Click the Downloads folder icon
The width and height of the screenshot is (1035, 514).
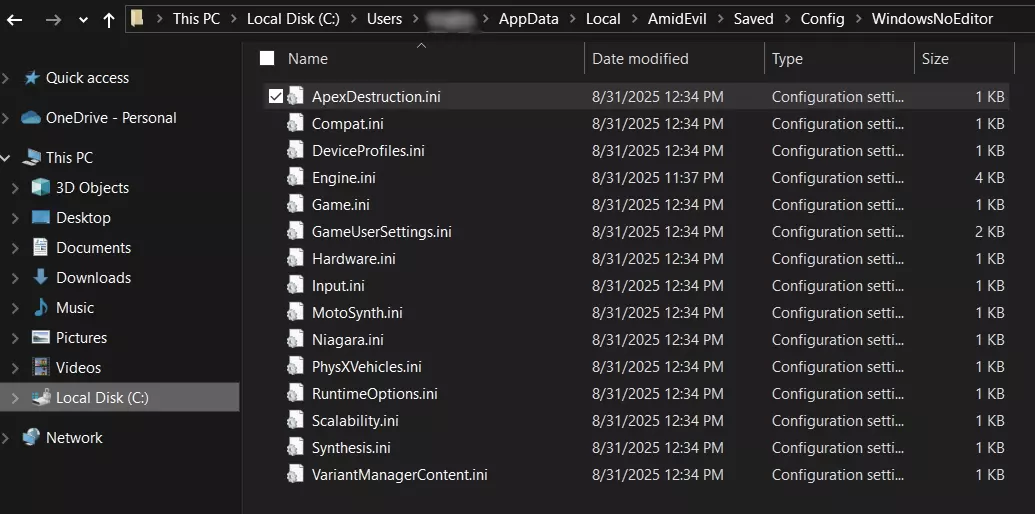[x=41, y=277]
